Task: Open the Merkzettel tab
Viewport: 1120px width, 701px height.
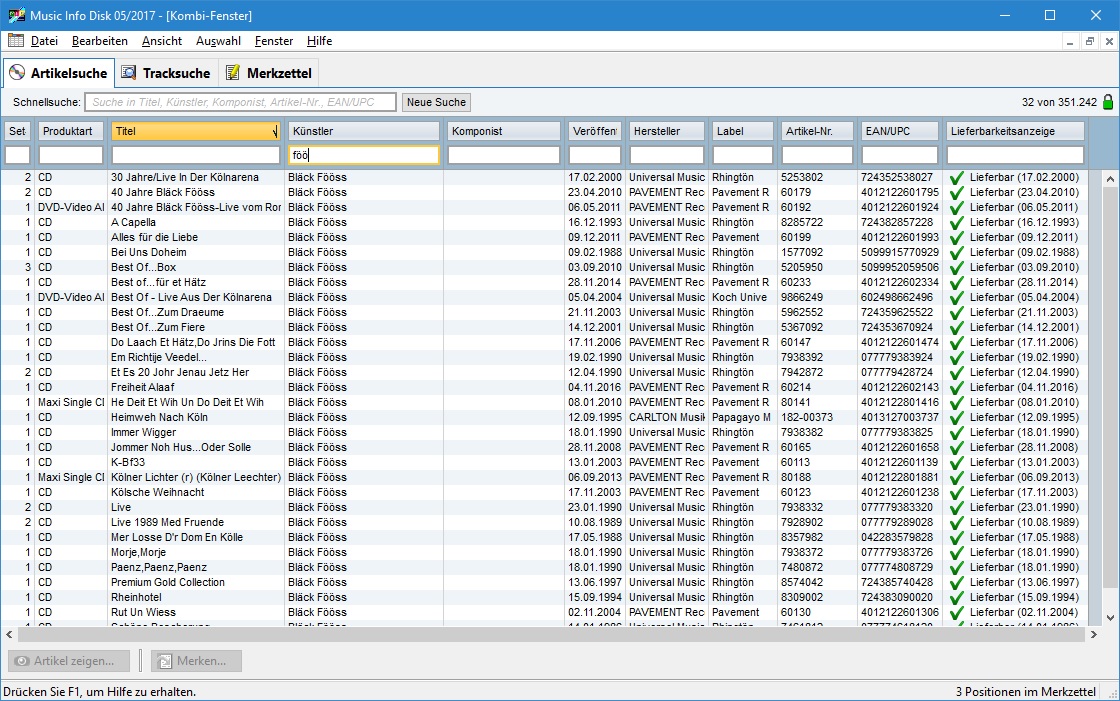Action: pyautogui.click(x=269, y=73)
